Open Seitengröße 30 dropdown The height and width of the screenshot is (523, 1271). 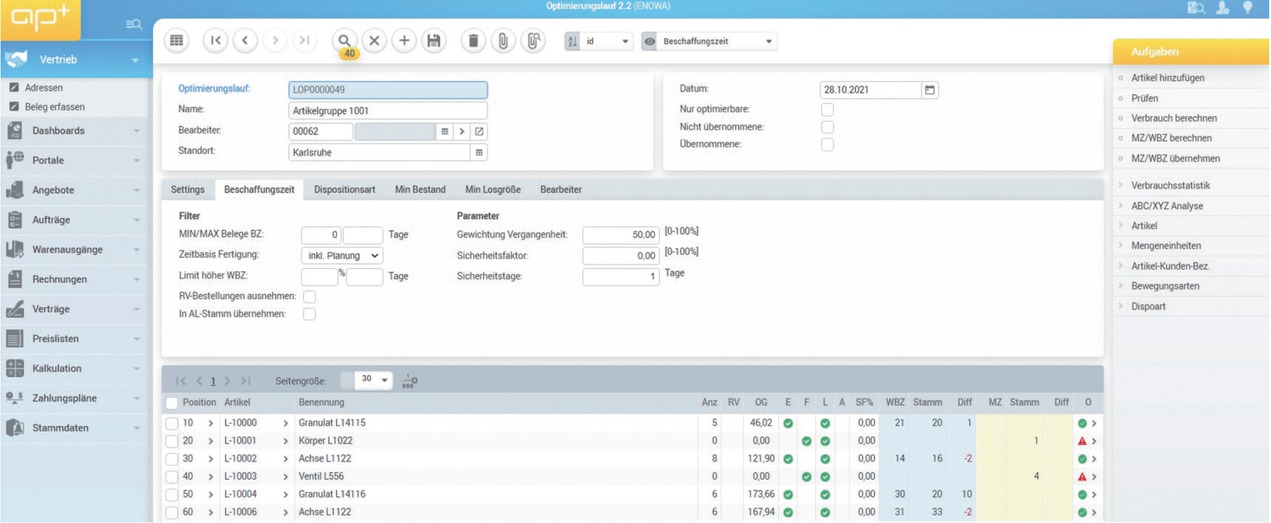pos(374,380)
